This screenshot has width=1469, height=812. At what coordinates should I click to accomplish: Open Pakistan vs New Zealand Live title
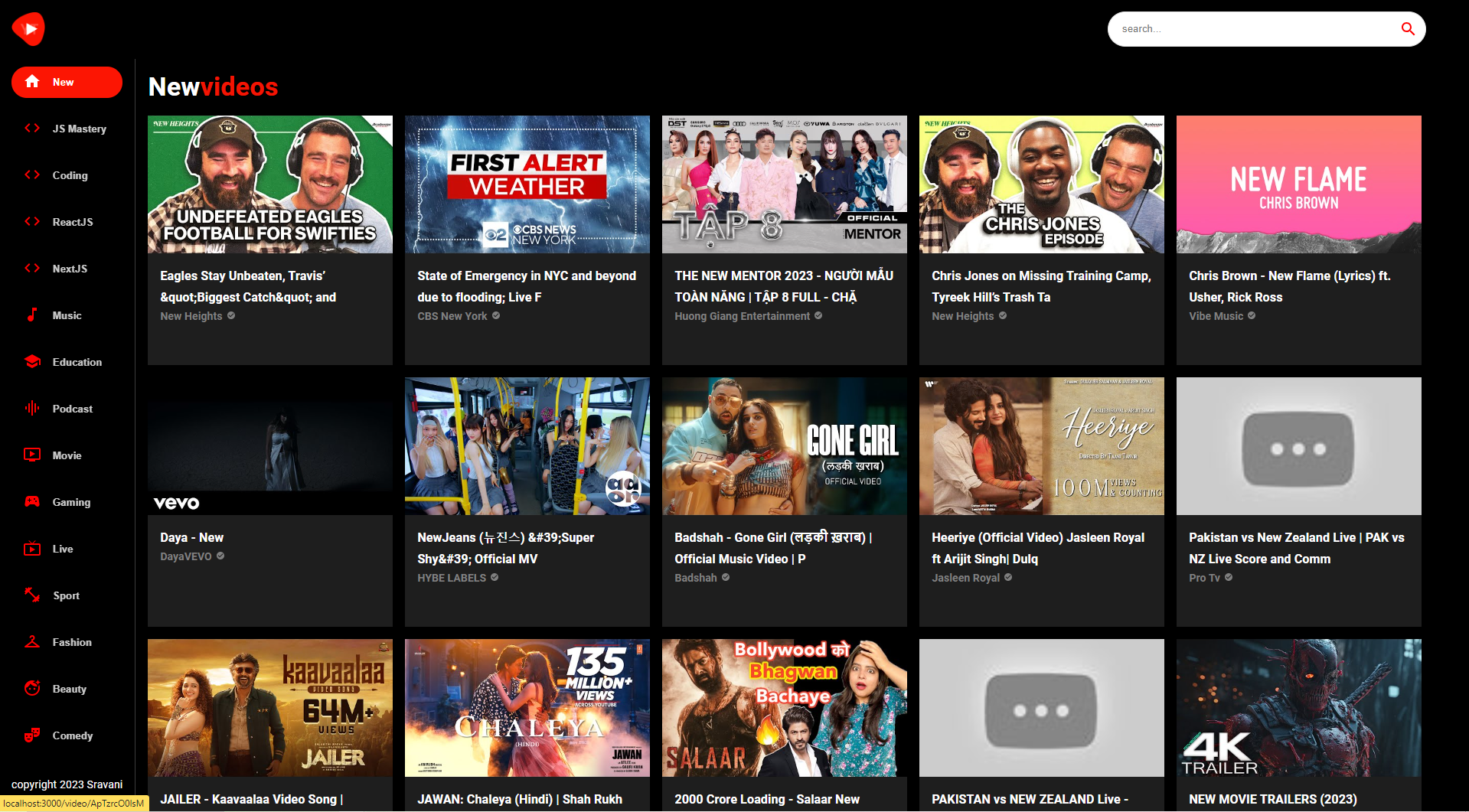point(1297,548)
